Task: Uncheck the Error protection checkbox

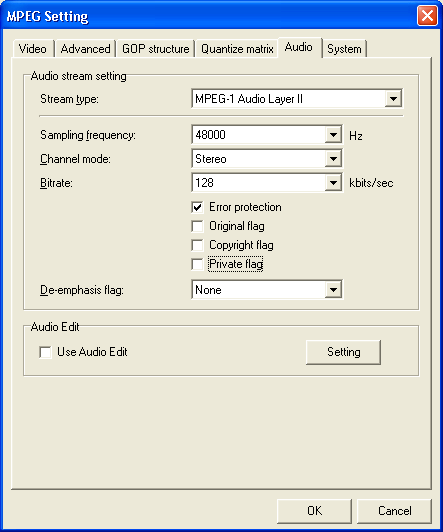Action: (x=197, y=207)
